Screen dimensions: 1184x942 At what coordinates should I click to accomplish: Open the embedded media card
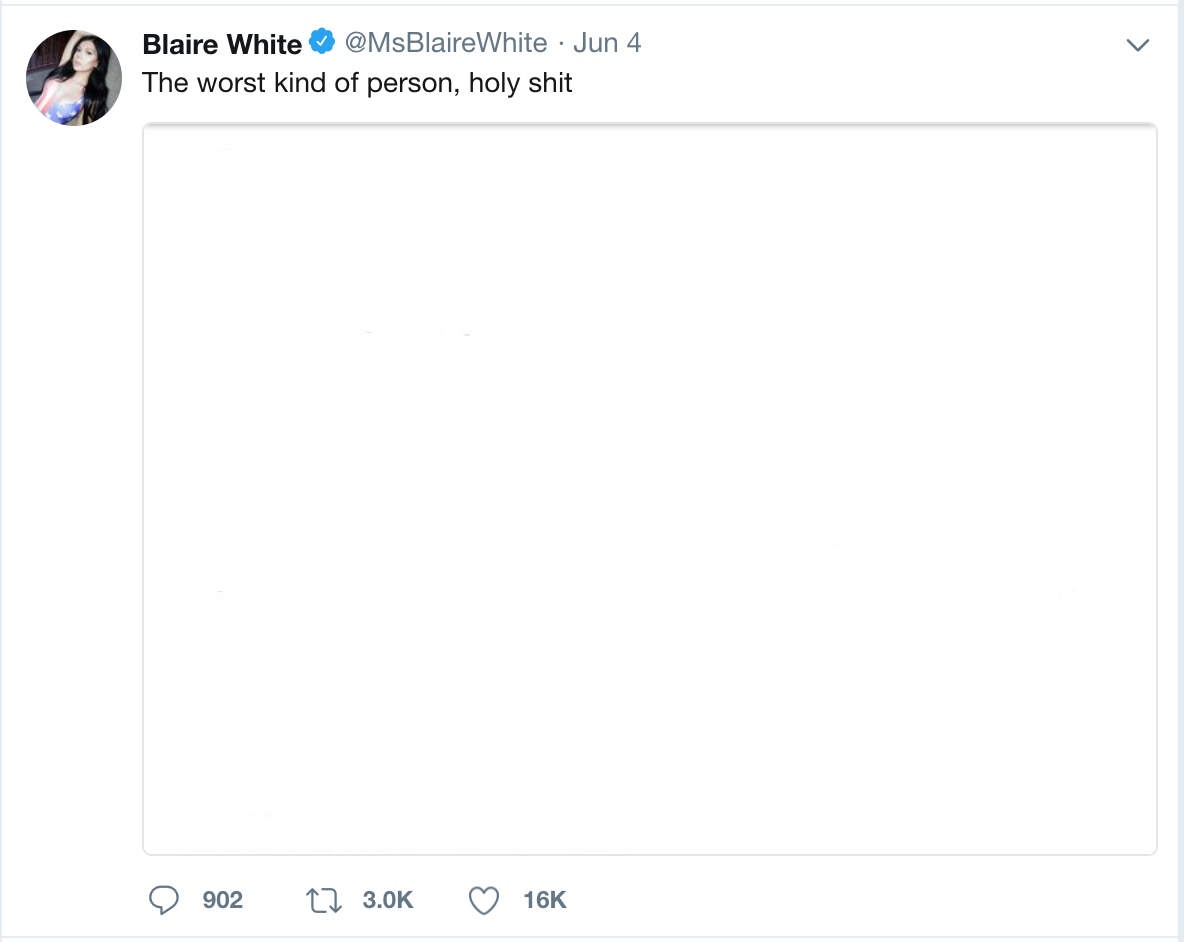pyautogui.click(x=649, y=489)
